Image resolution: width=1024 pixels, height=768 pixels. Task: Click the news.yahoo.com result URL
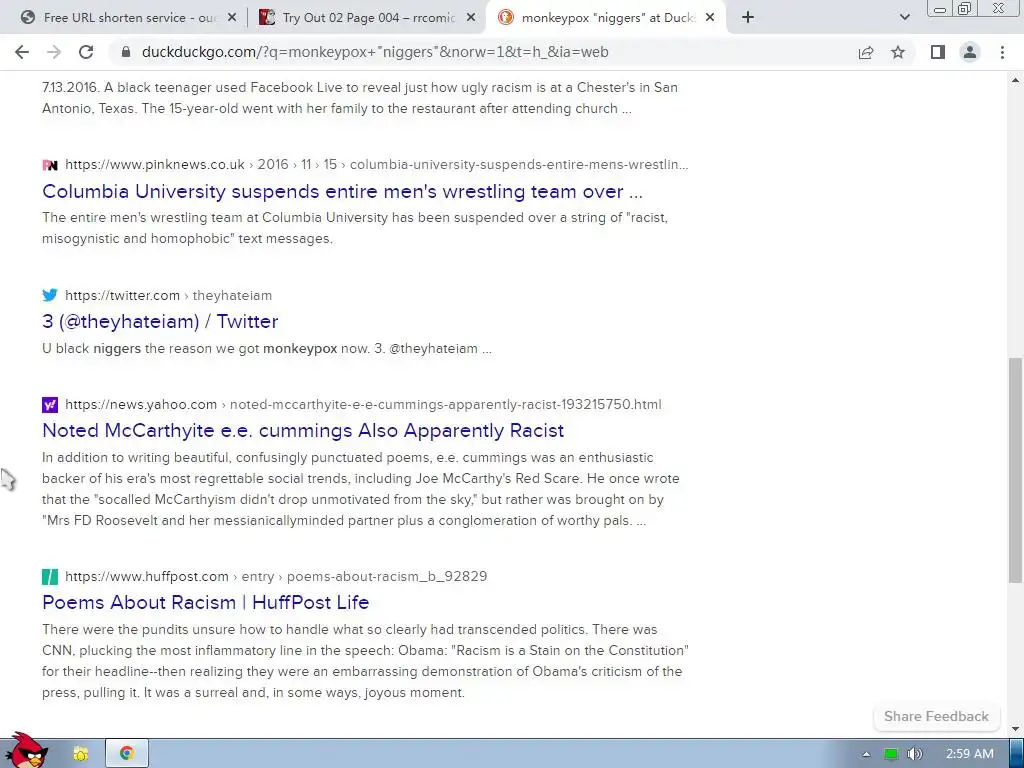coord(363,404)
